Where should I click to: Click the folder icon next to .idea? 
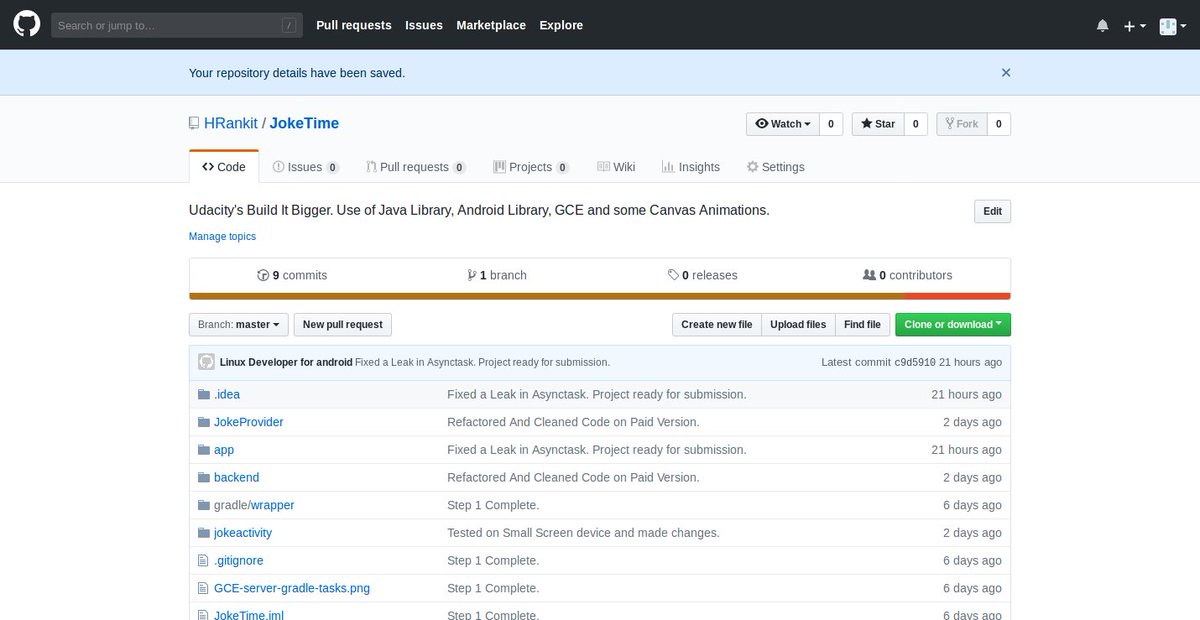point(204,394)
